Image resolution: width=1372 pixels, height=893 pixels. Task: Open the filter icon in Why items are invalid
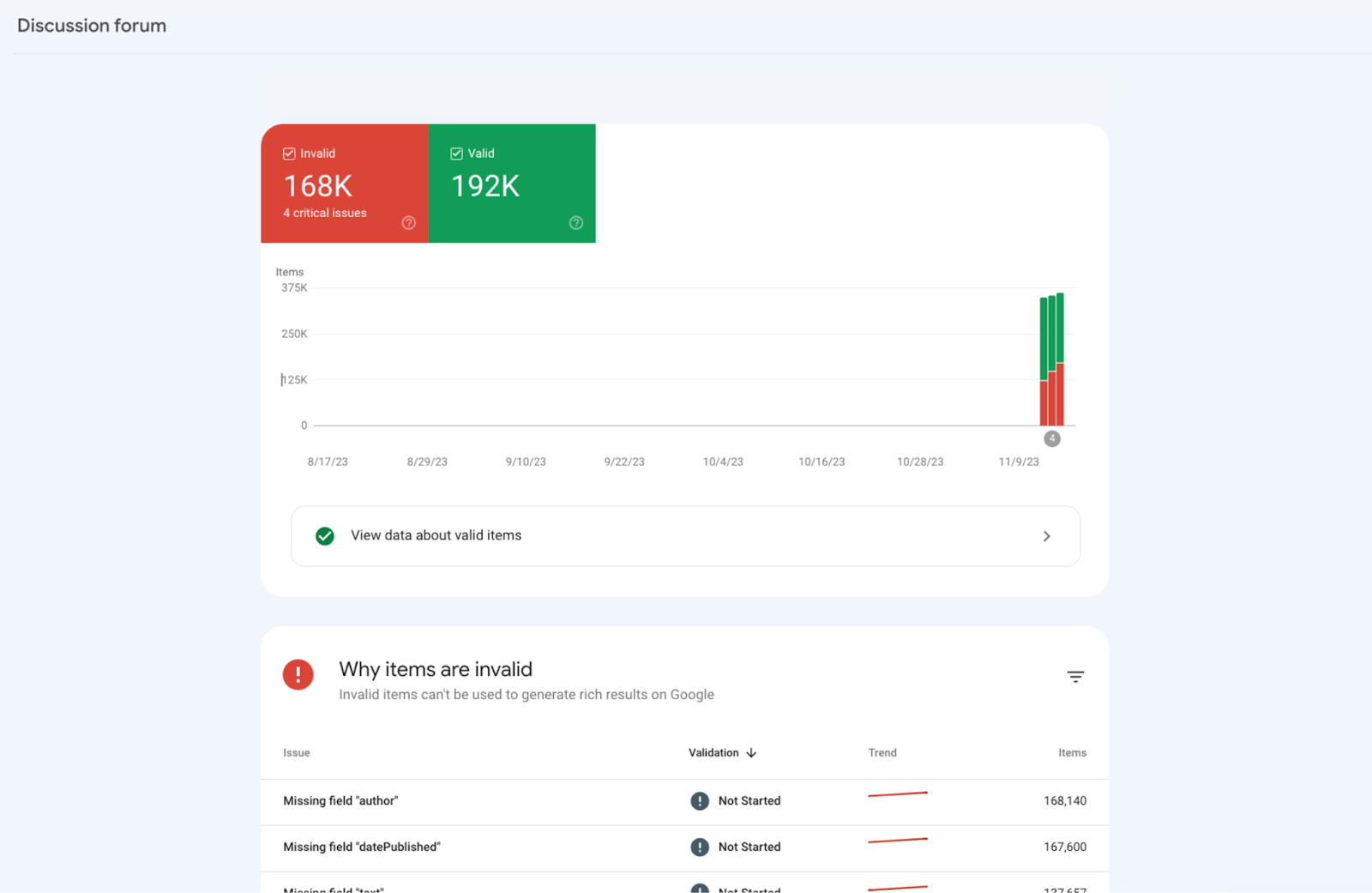(x=1075, y=676)
